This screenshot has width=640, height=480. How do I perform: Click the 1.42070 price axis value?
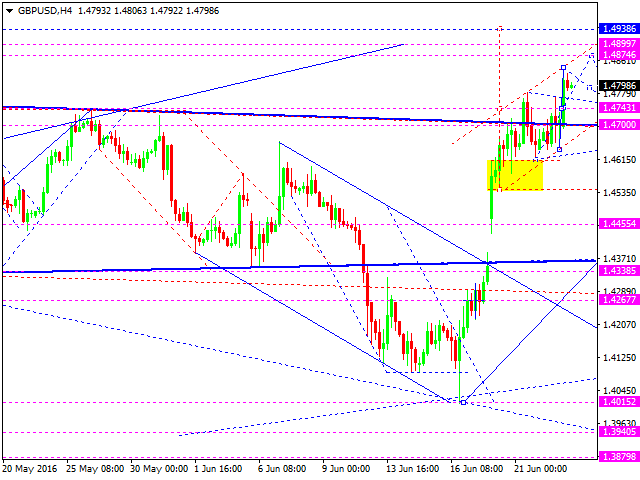click(x=619, y=324)
